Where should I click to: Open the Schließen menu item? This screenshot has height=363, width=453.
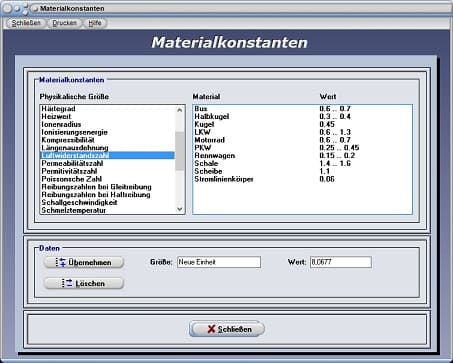click(x=26, y=23)
